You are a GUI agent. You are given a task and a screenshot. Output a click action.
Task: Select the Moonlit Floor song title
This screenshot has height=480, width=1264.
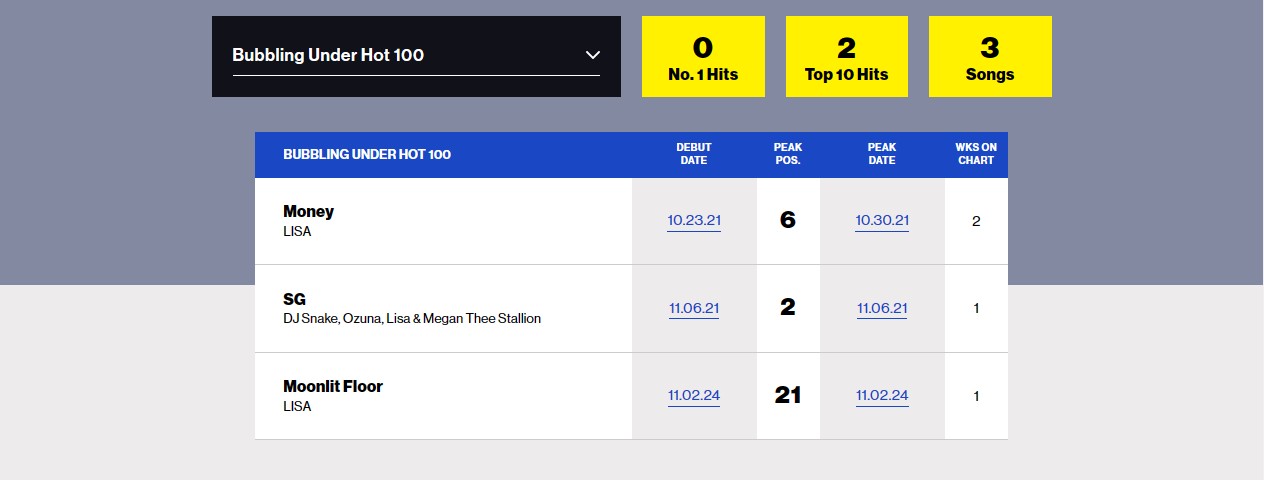pyautogui.click(x=333, y=386)
